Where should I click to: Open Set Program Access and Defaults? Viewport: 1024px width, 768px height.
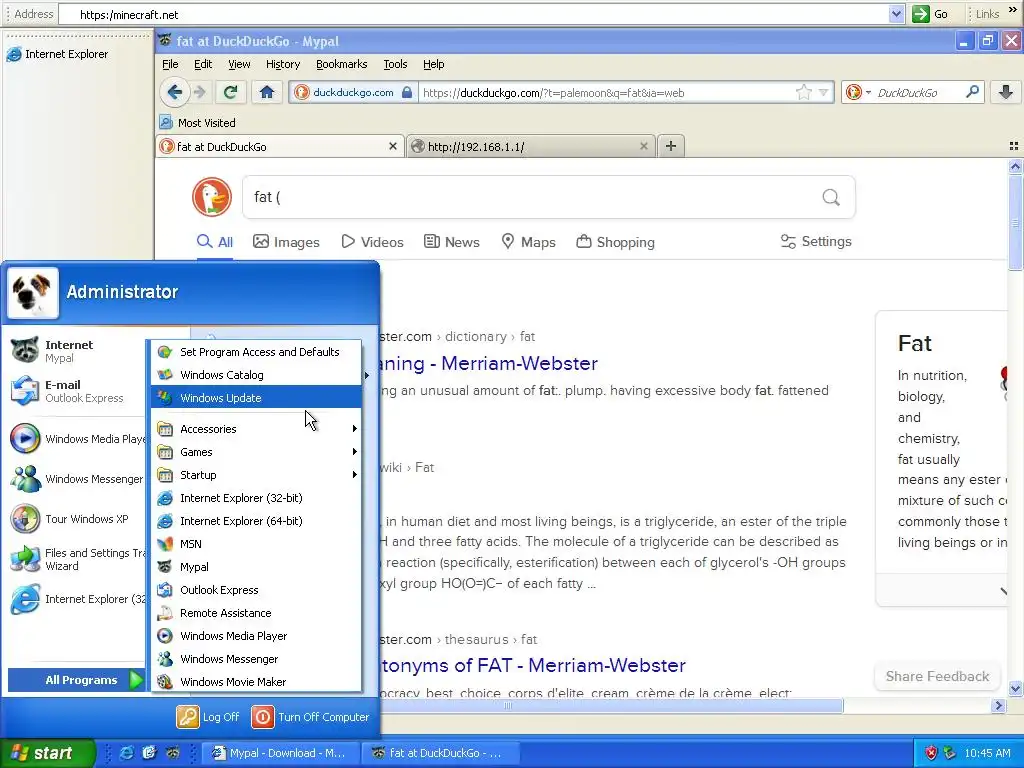pos(256,352)
